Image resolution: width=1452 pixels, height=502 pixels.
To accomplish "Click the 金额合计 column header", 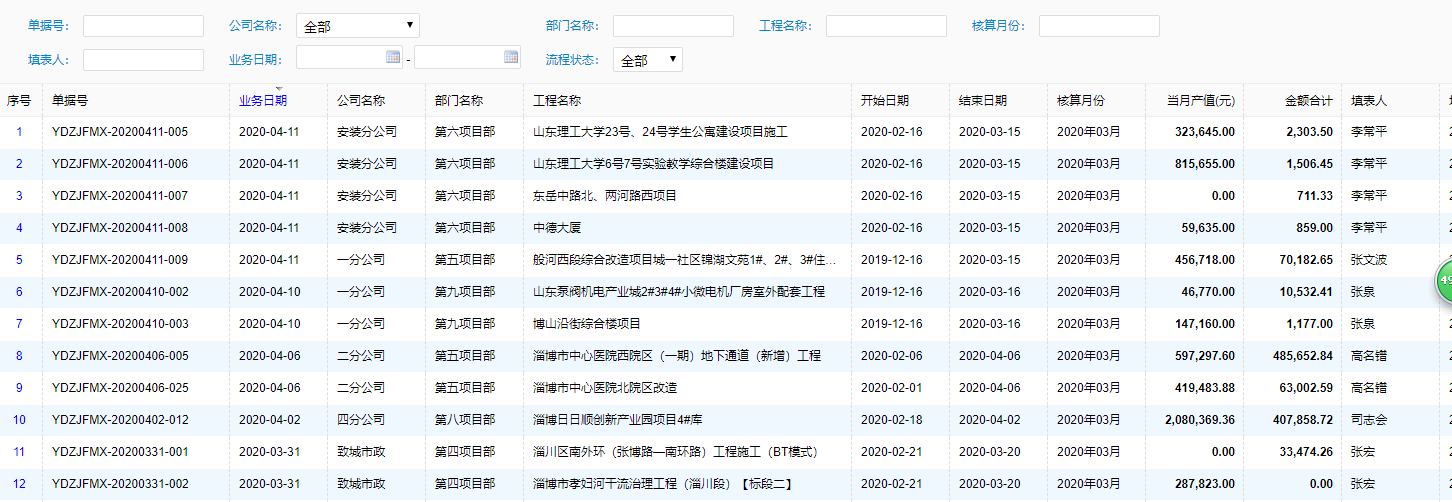I will click(x=1309, y=101).
